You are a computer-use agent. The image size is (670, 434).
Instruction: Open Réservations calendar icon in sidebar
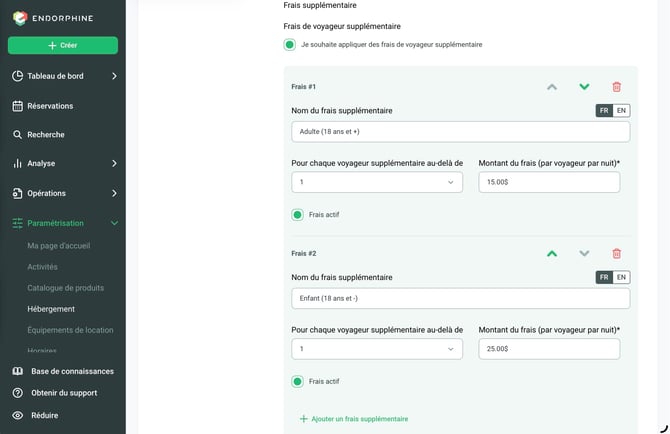tap(18, 106)
